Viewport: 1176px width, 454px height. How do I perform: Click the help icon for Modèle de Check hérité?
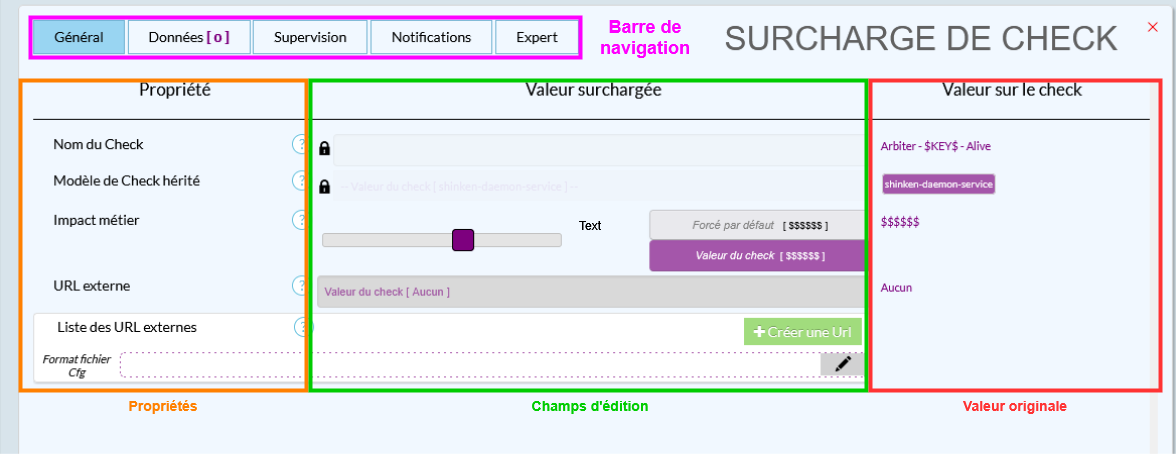click(299, 181)
